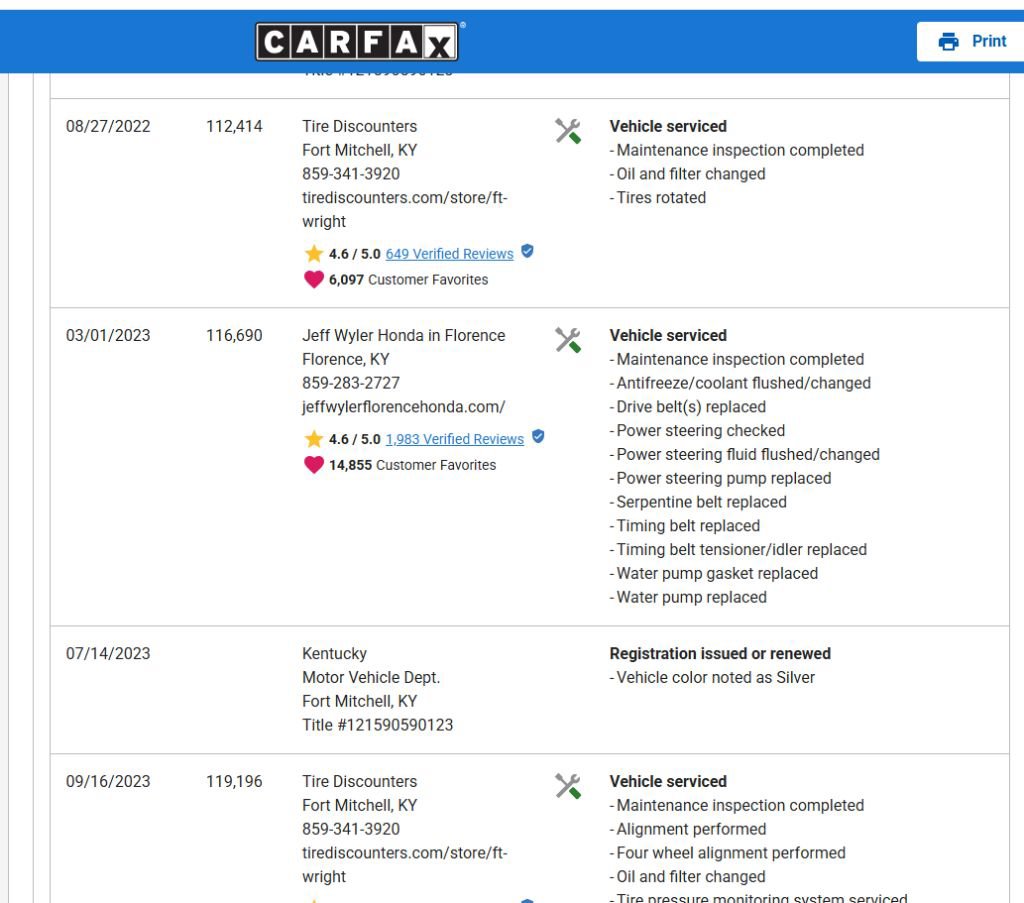Viewport: 1024px width, 903px height.
Task: Click 'Timing belt replaced' line
Action: (684, 526)
